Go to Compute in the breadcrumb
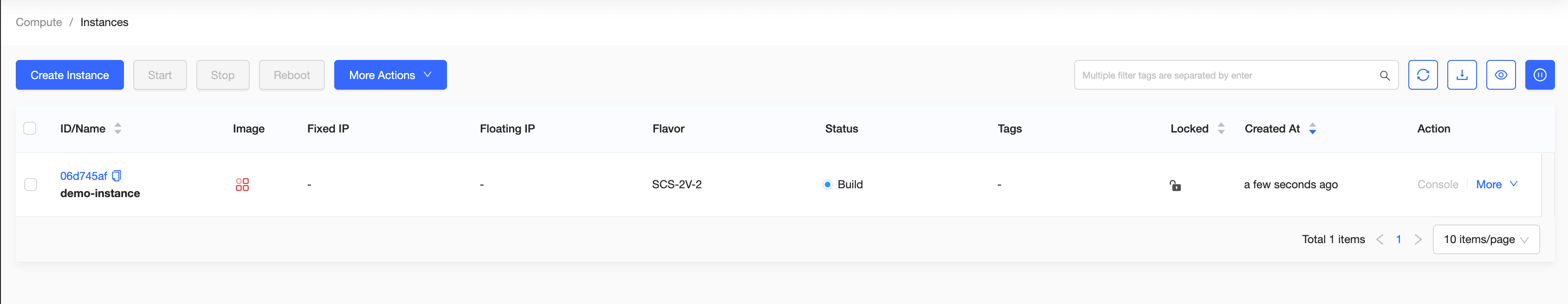 click(39, 22)
